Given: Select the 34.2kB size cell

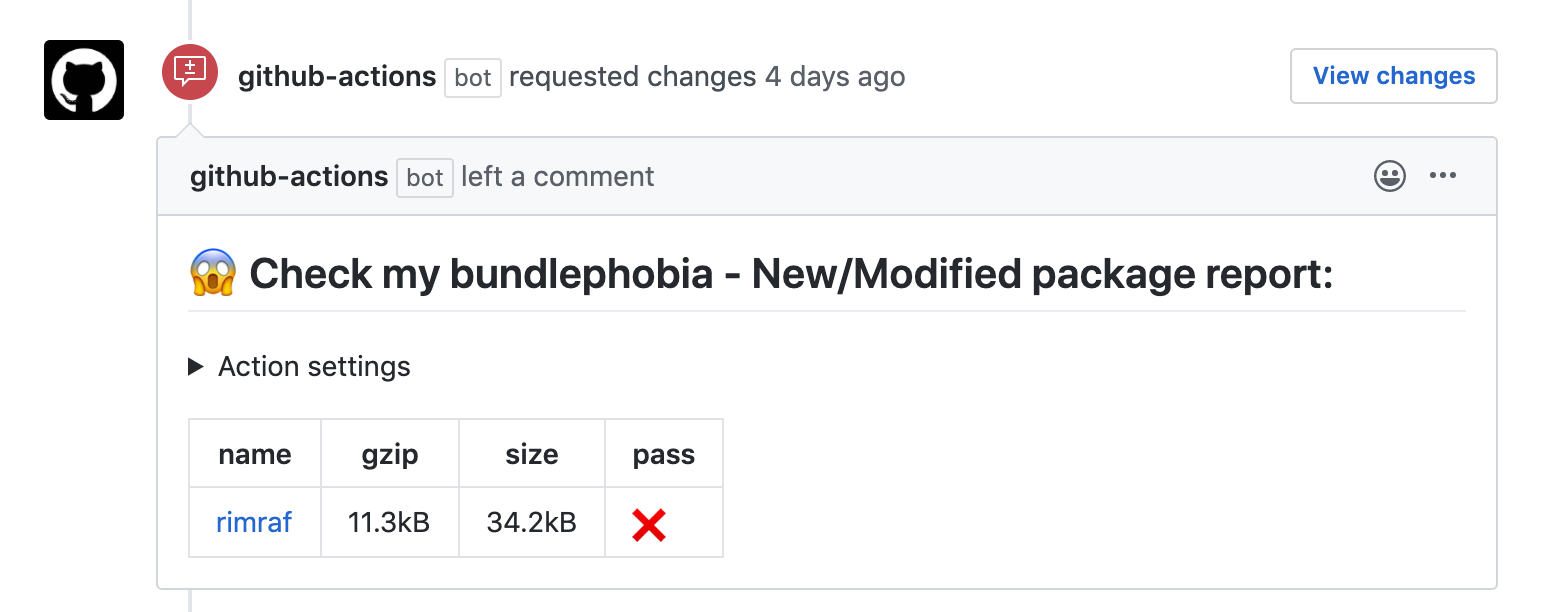Looking at the screenshot, I should pos(532,522).
